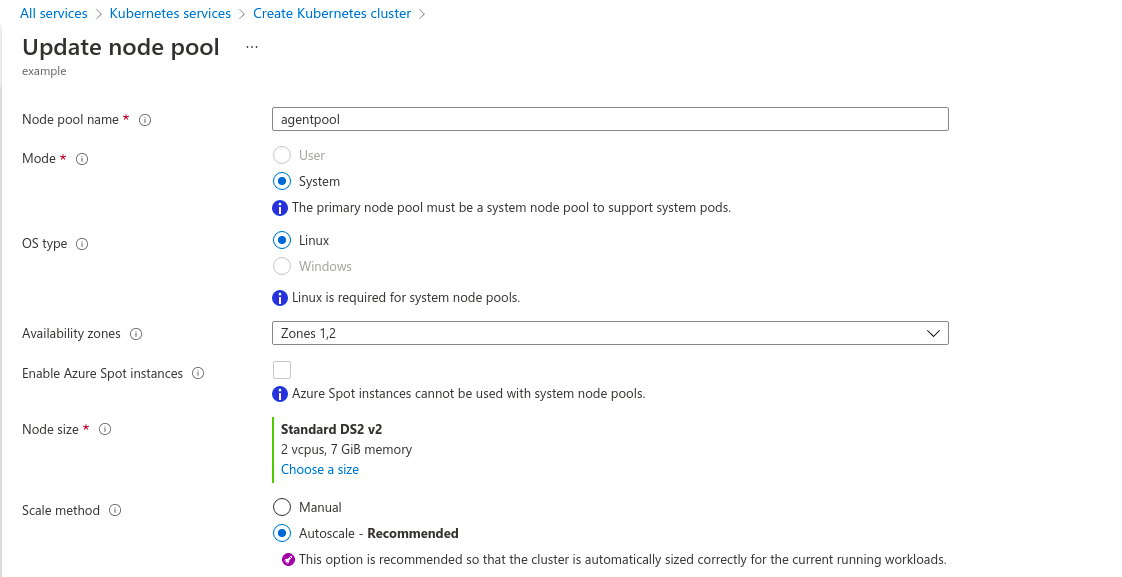Show info for Availability zones
The width and height of the screenshot is (1122, 577).
[x=136, y=334]
